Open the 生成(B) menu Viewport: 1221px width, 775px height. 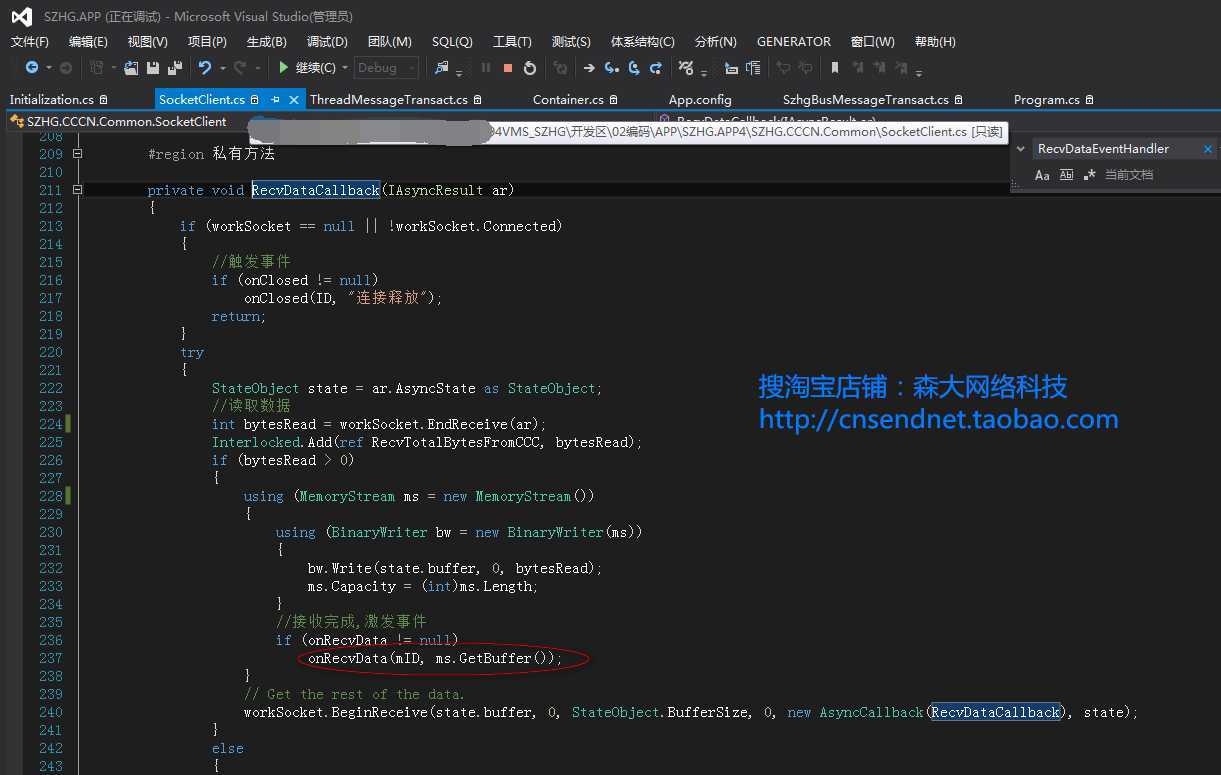point(266,41)
